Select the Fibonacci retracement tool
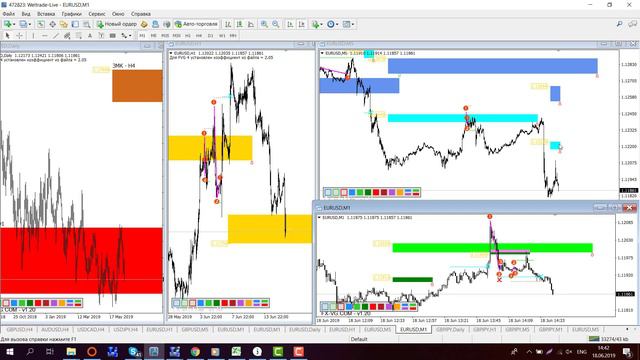The width and height of the screenshot is (640, 360). 79,36
